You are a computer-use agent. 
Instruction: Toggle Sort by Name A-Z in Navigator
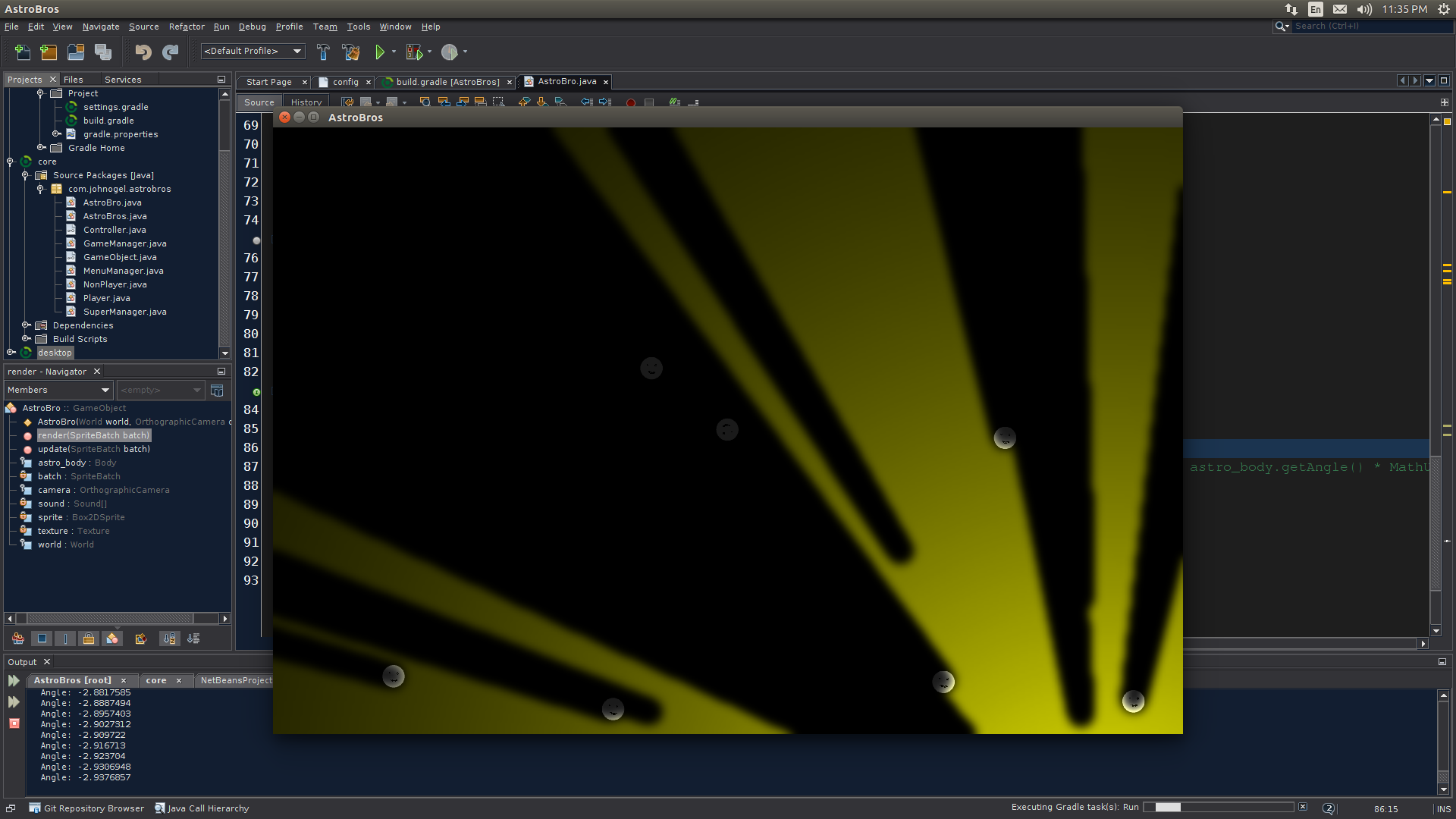[x=169, y=639]
